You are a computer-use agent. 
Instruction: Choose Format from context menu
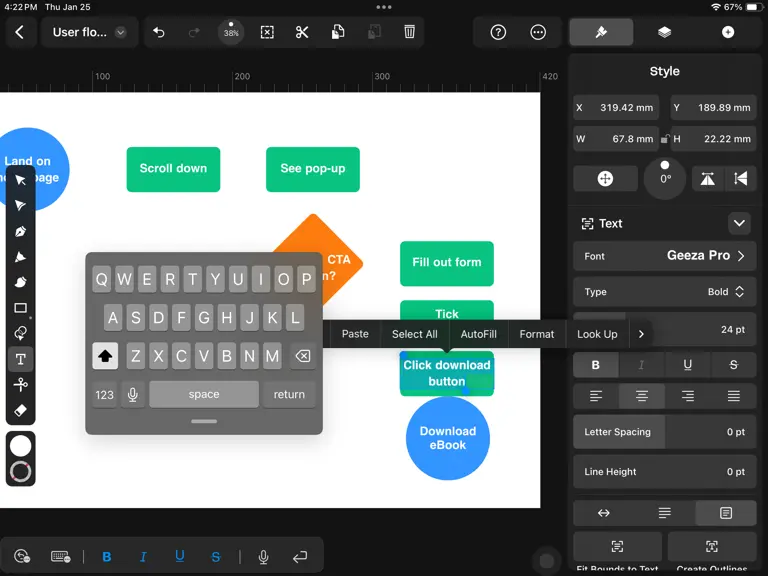click(537, 334)
